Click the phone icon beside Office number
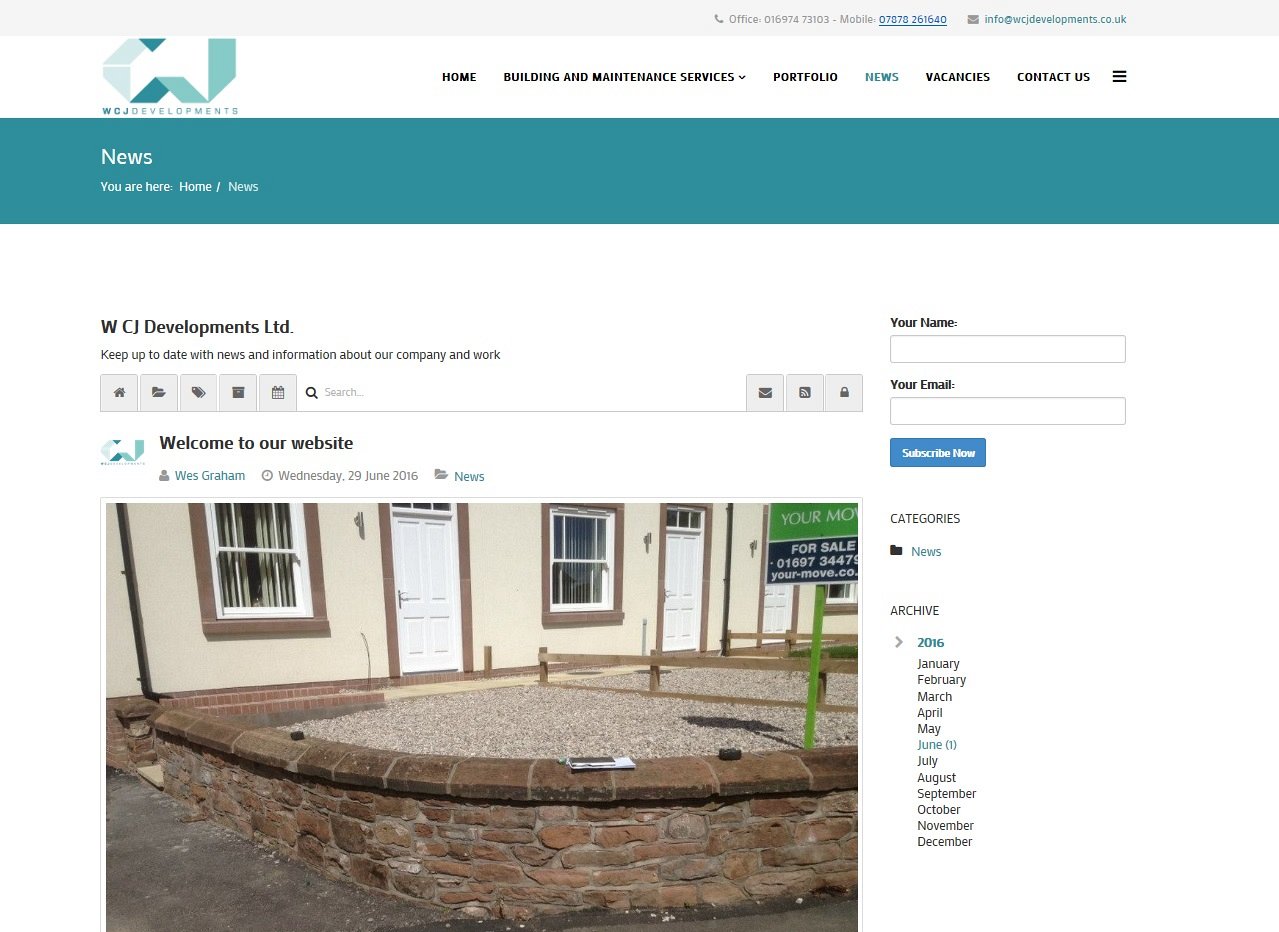1279x932 pixels. [717, 18]
